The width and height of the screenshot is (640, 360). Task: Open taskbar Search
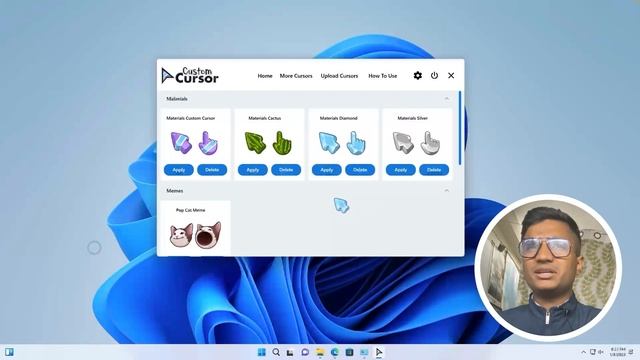click(276, 352)
